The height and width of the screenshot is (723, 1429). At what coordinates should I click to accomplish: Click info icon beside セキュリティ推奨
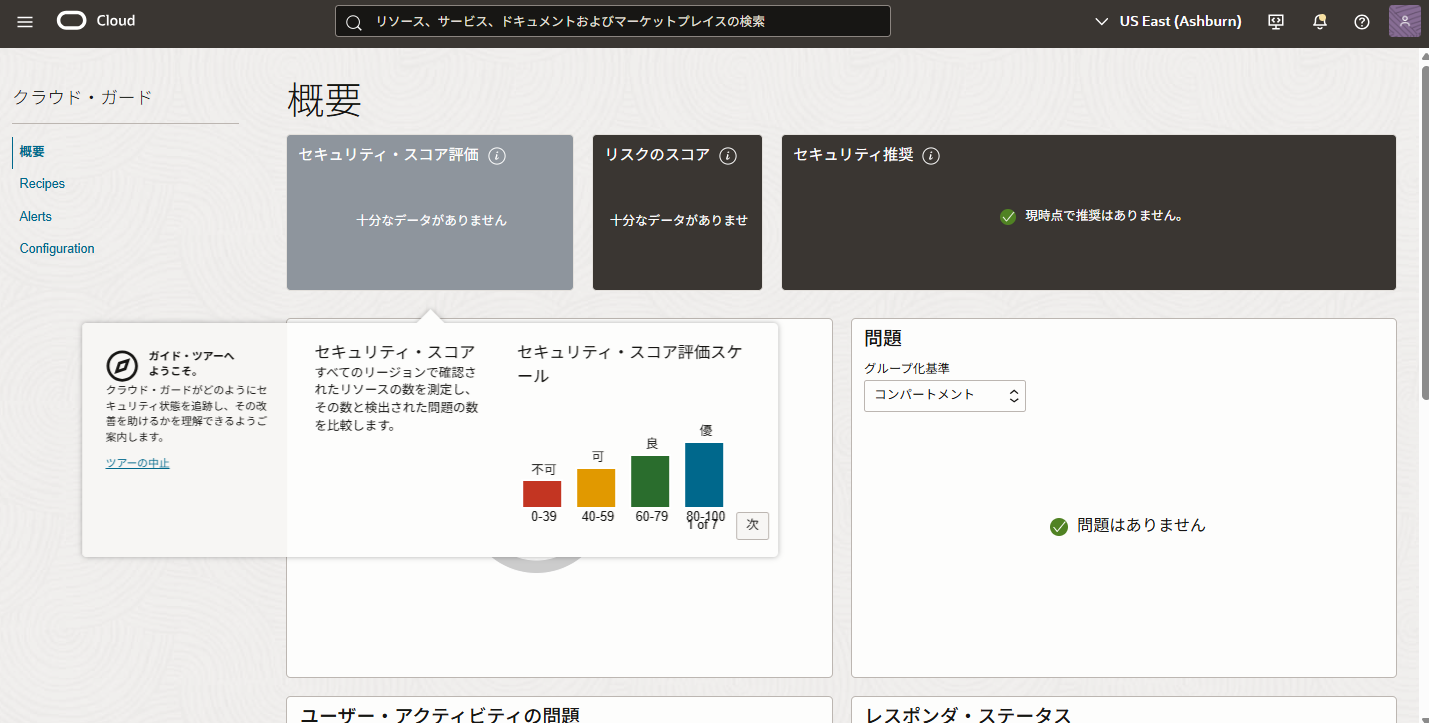tap(931, 156)
